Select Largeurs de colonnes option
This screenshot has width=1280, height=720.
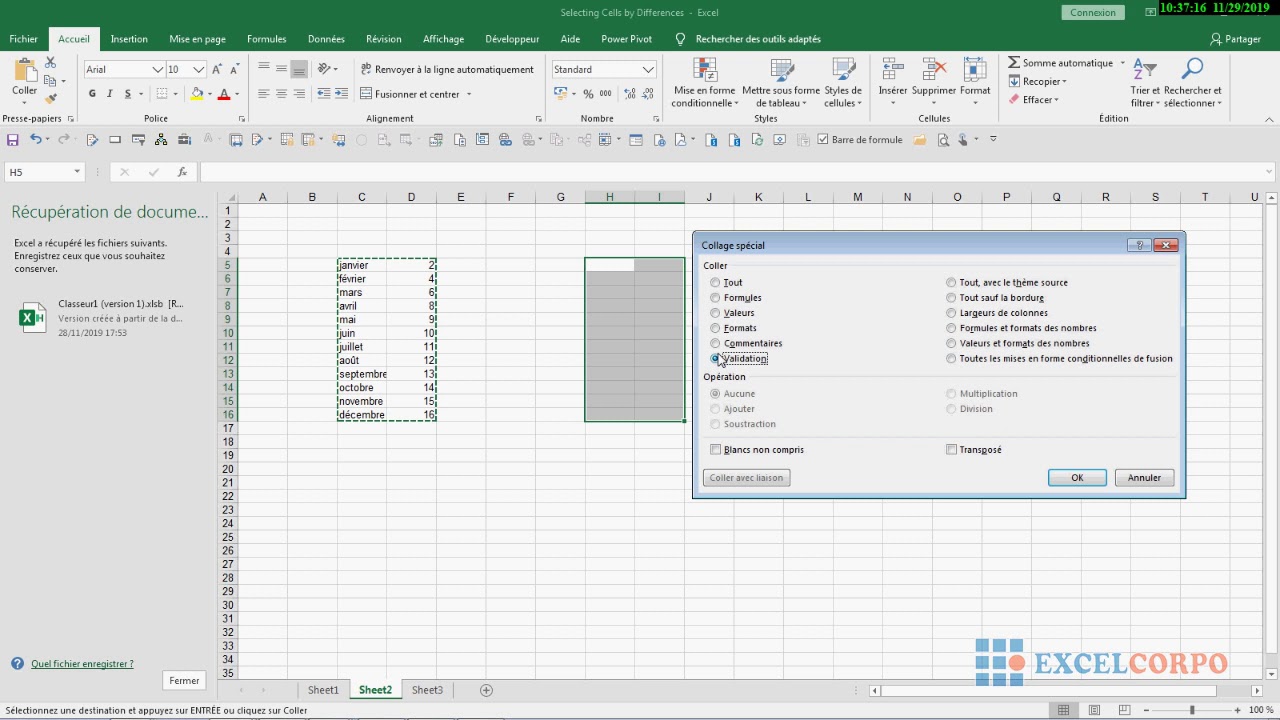click(951, 313)
